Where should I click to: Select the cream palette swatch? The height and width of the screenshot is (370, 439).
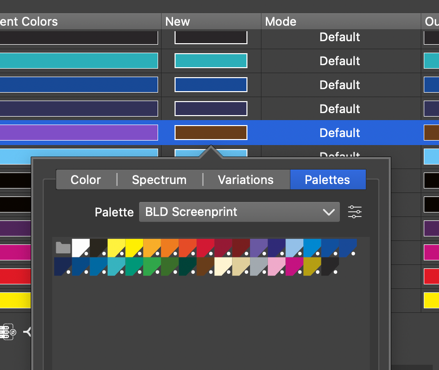click(x=223, y=266)
